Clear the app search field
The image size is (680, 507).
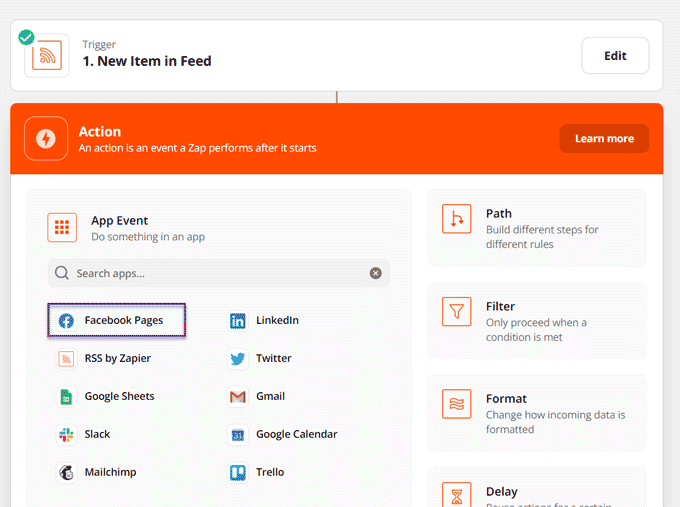(376, 273)
